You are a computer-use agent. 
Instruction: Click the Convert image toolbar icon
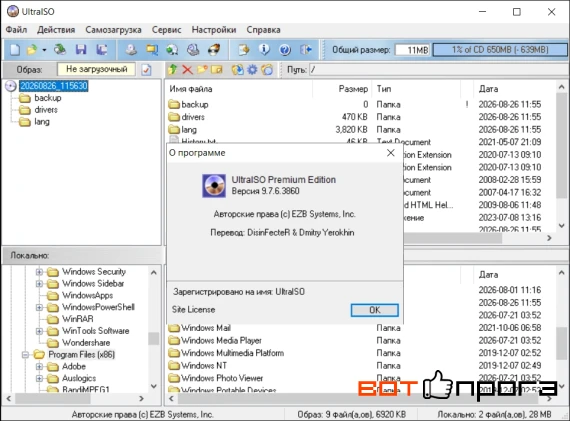tap(172, 49)
